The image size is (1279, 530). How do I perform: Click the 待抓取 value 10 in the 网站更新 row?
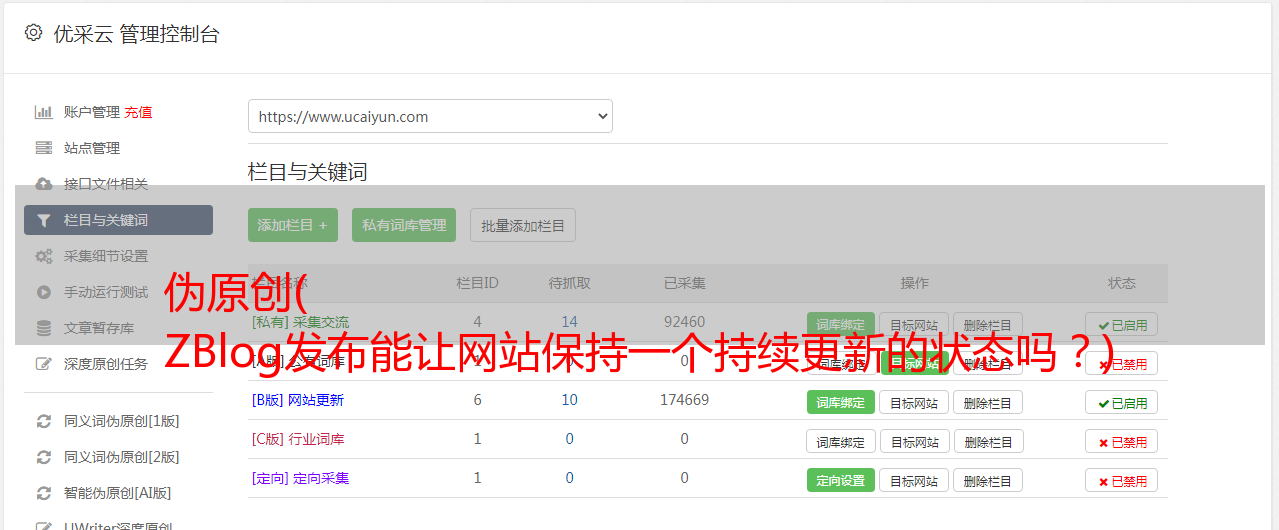pos(569,400)
